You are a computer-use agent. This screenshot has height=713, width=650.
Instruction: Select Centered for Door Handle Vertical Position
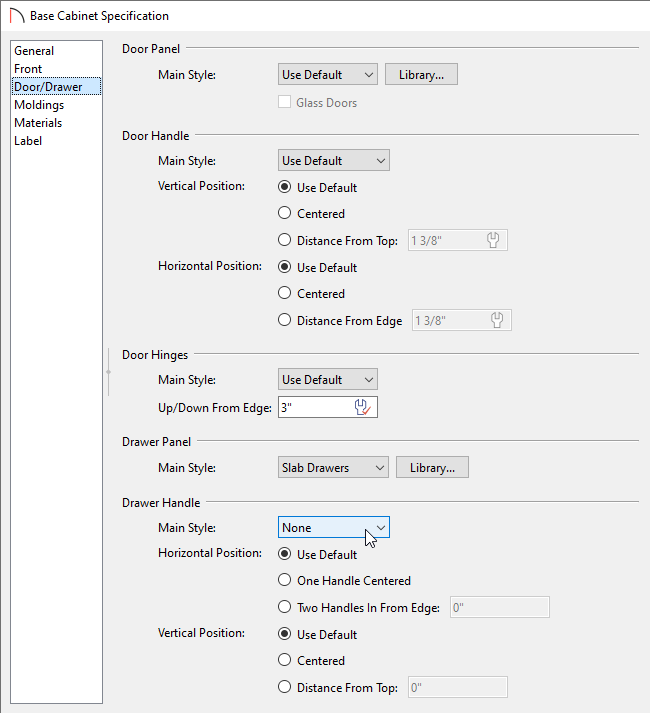coord(284,213)
